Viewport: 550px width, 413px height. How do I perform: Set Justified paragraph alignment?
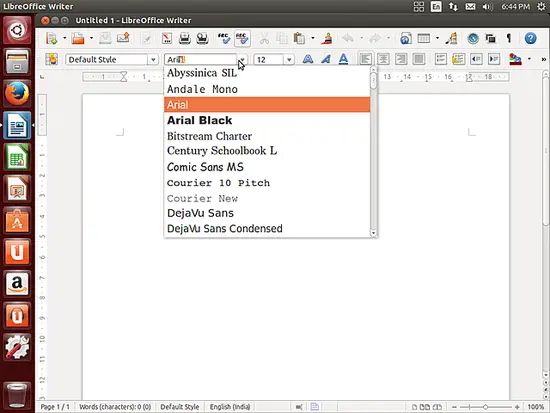click(x=418, y=59)
